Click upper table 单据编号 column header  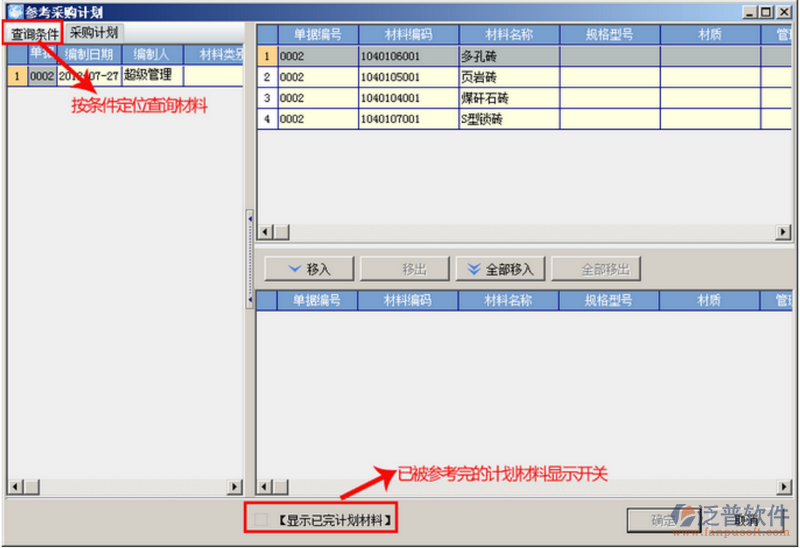tap(318, 35)
